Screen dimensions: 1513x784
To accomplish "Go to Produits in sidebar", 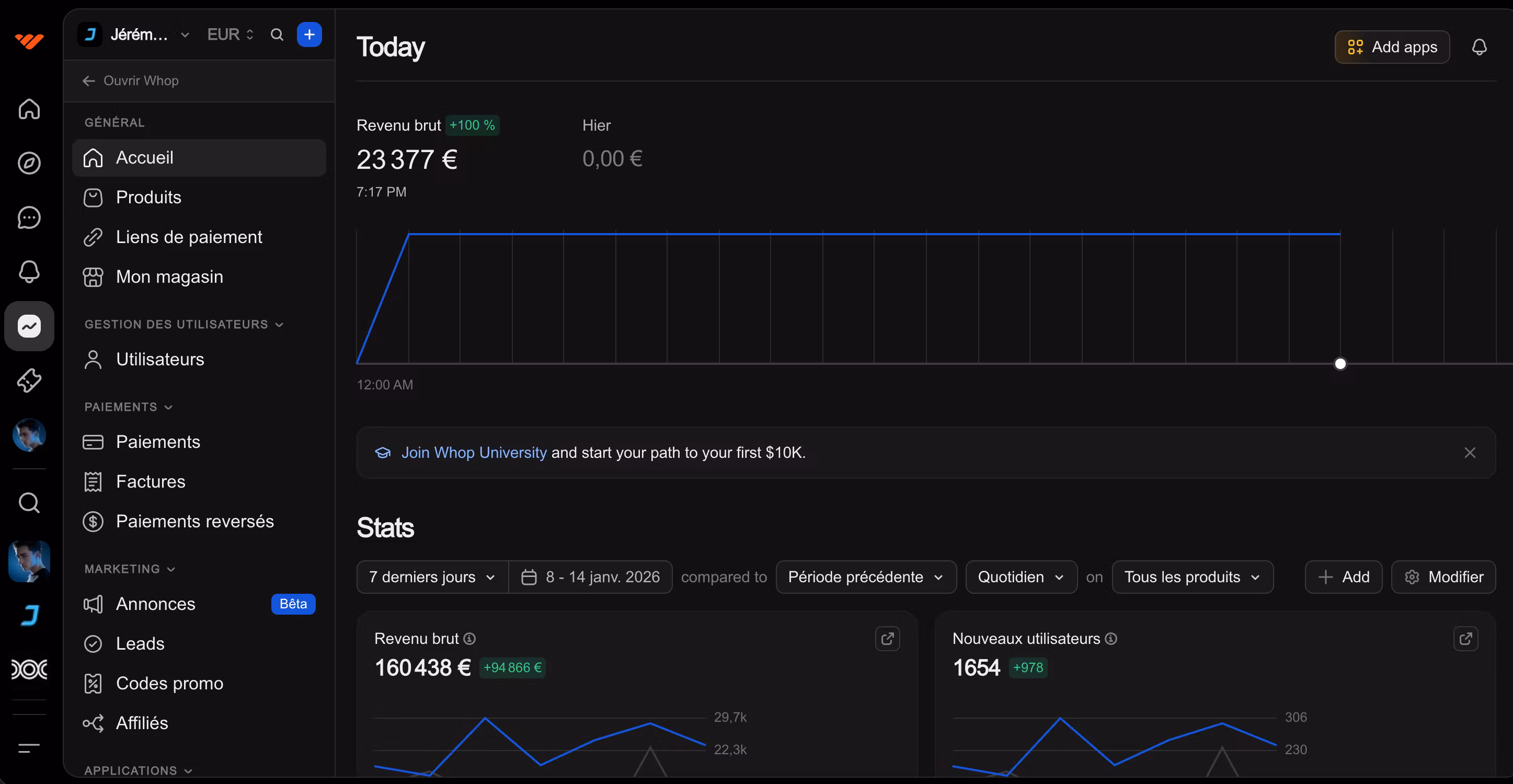I will 148,198.
